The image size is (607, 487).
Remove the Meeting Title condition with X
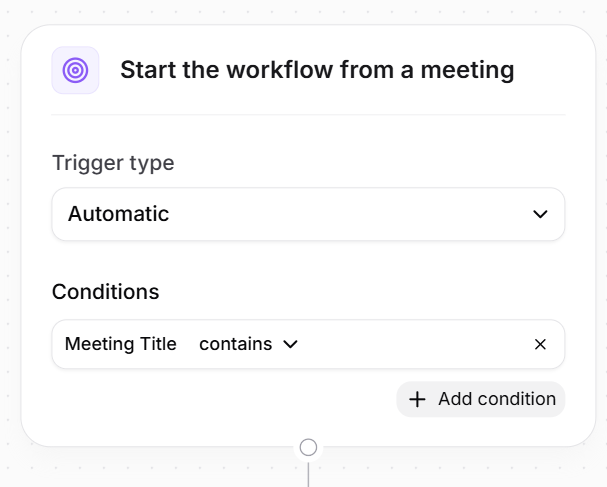(540, 344)
